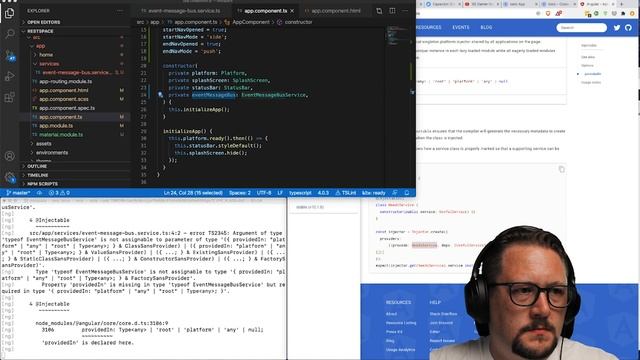This screenshot has height=360, width=640.
Task: Click Ln 24, Col 28 cursor position indicator
Action: [x=193, y=193]
